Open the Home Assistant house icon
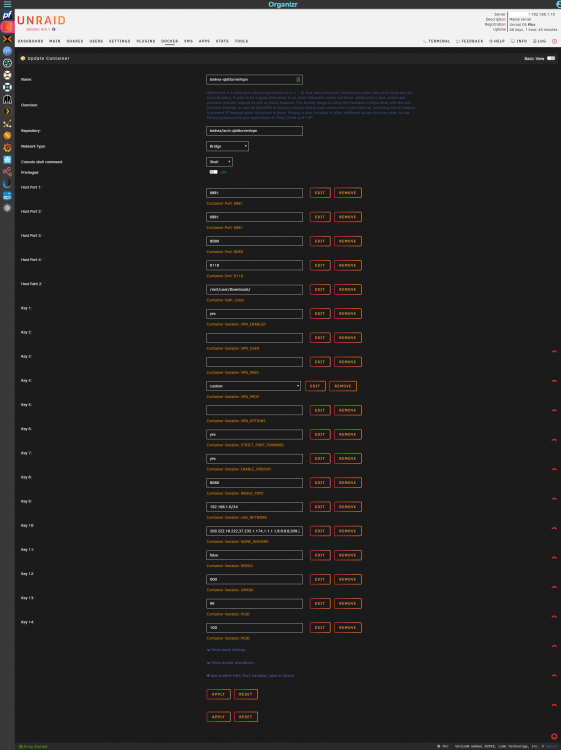The width and height of the screenshot is (561, 750). [x=7, y=160]
